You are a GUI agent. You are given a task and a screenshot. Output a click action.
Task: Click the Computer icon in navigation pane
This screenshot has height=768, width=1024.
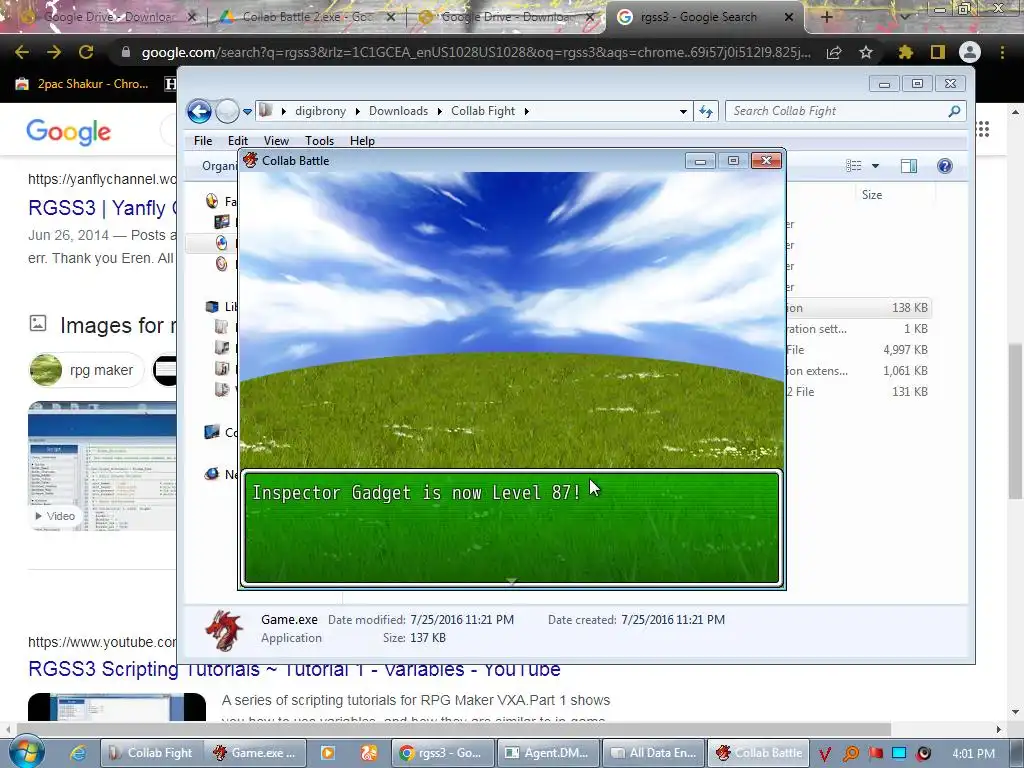(x=212, y=432)
